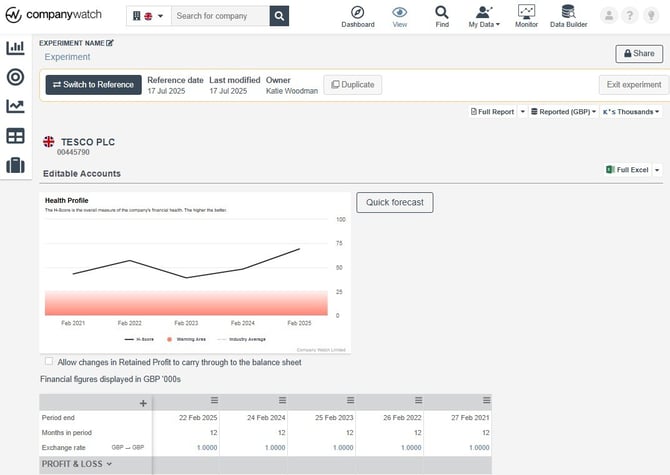
Task: Open the country flag selector dropdown
Action: click(x=148, y=16)
